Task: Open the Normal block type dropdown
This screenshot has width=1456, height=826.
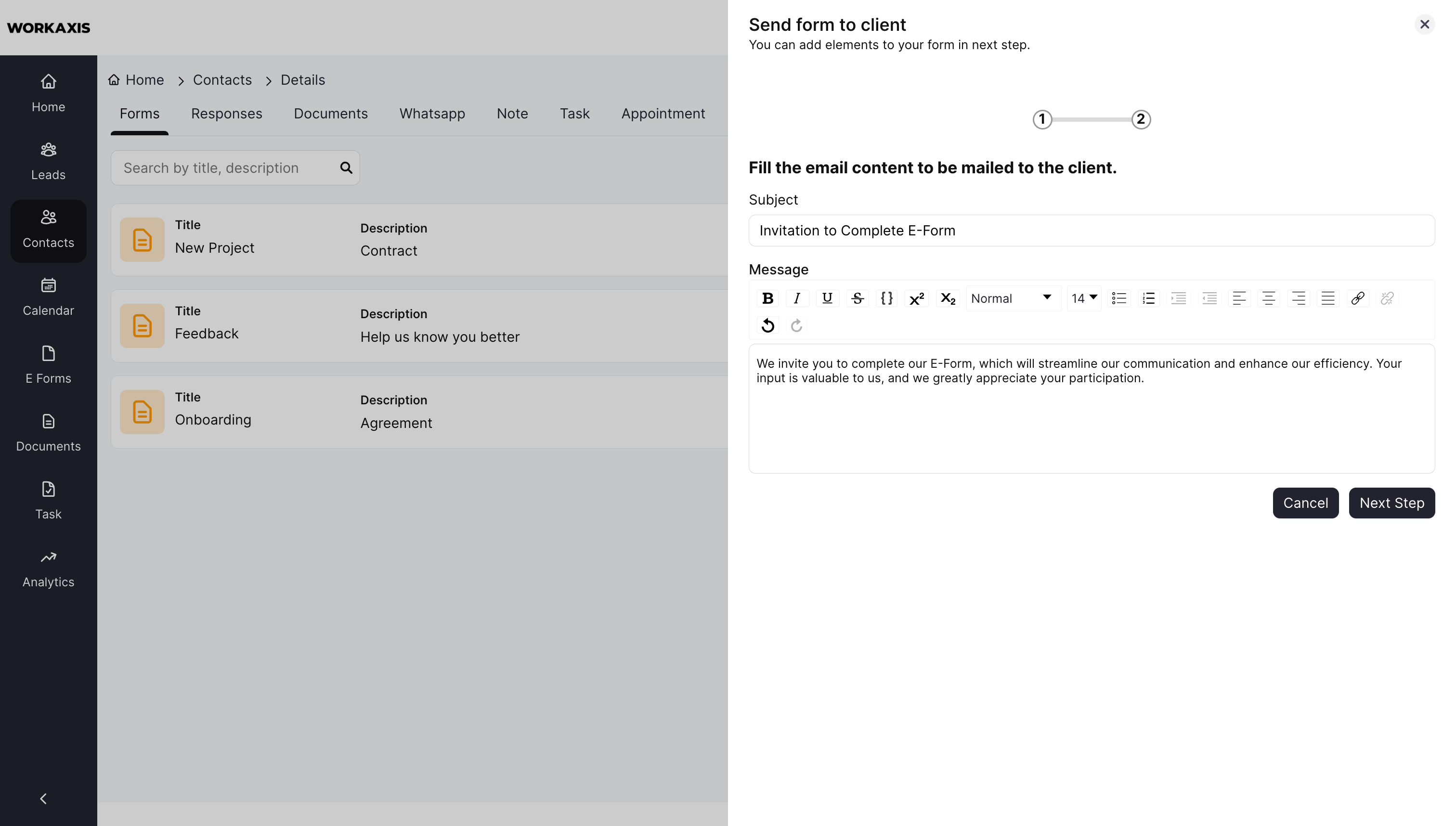Action: click(1012, 298)
